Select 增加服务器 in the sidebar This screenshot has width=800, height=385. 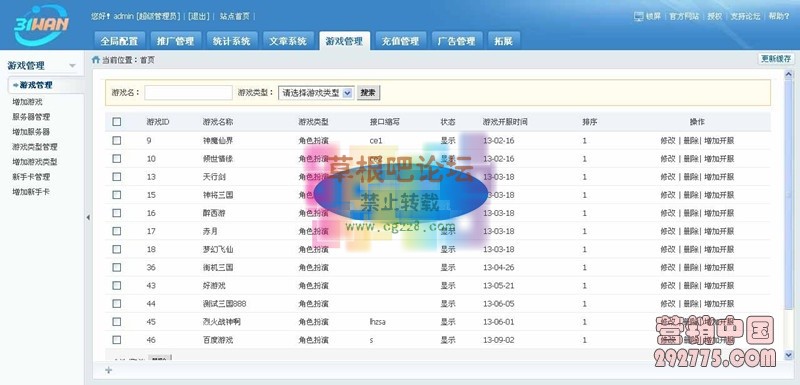pyautogui.click(x=31, y=132)
